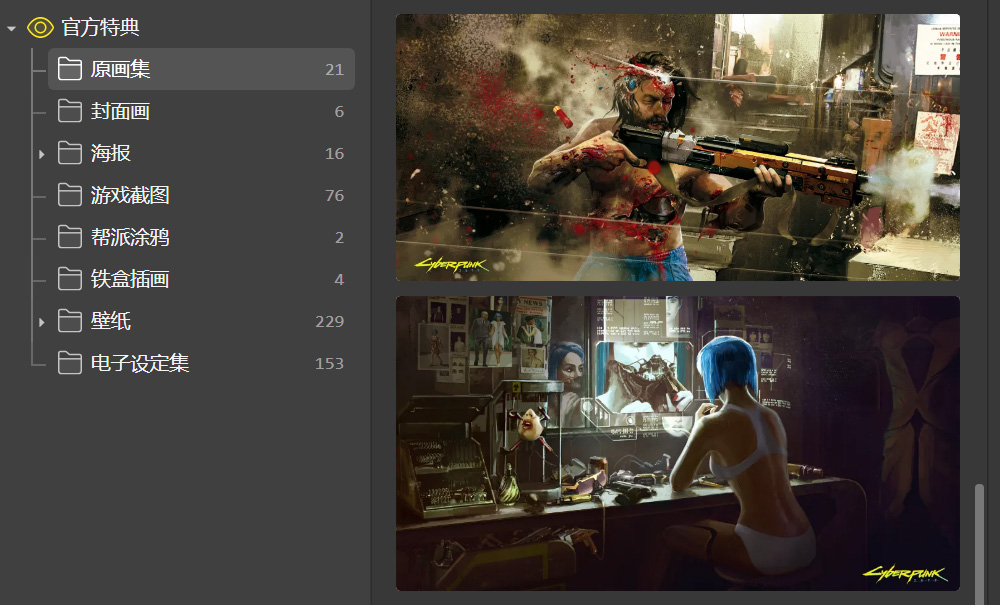Select the gunman shootout artwork thumbnail
The height and width of the screenshot is (605, 1000).
[x=678, y=147]
